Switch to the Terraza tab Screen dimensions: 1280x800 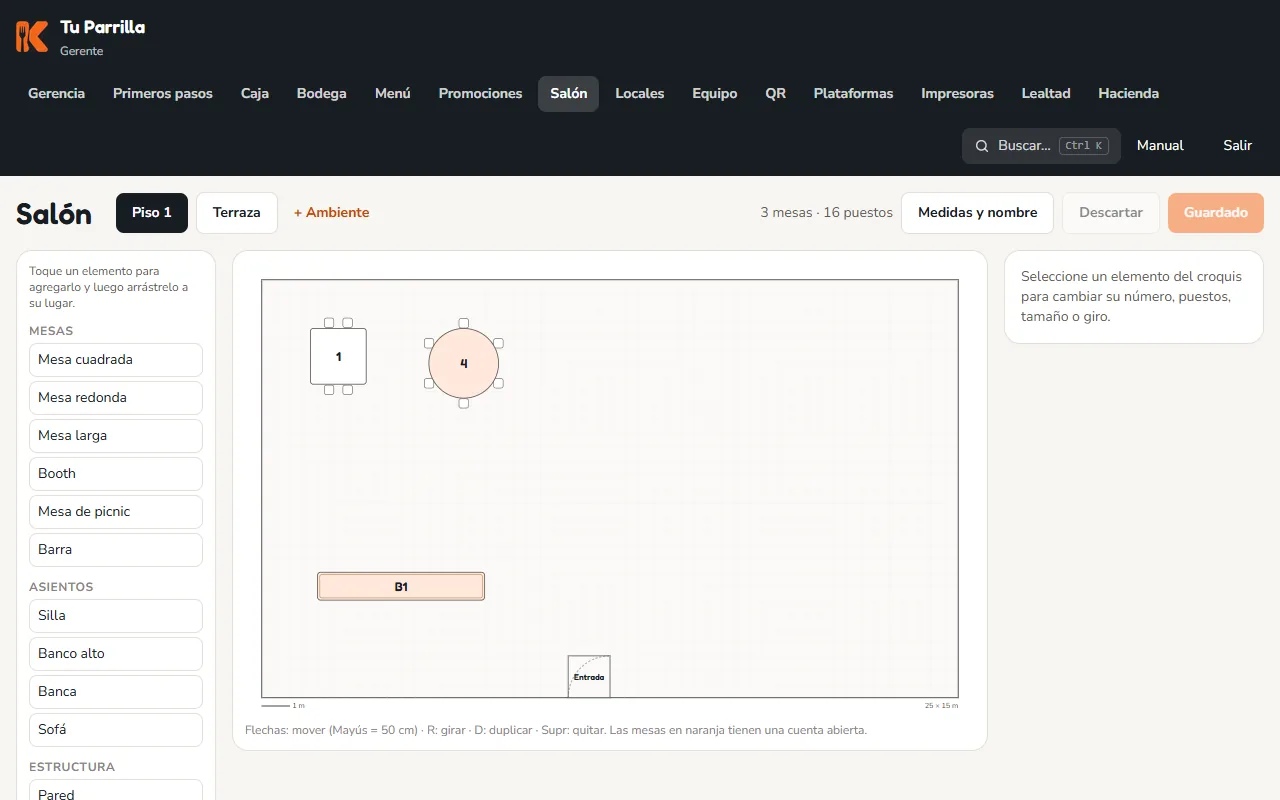tap(237, 213)
